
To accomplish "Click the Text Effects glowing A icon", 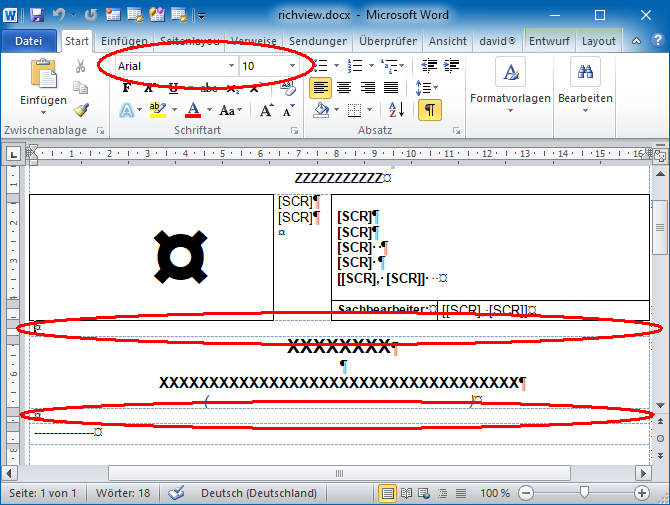I will [x=126, y=110].
